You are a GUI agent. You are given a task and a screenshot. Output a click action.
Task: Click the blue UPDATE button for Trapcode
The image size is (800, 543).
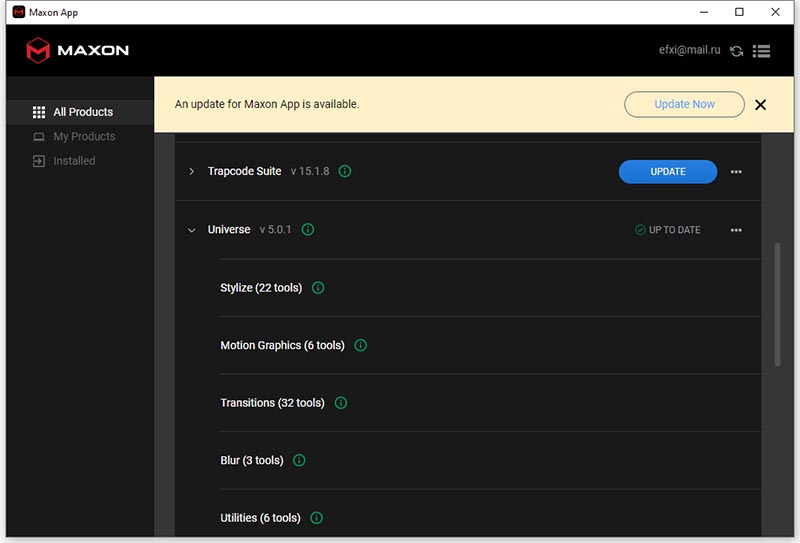click(668, 172)
